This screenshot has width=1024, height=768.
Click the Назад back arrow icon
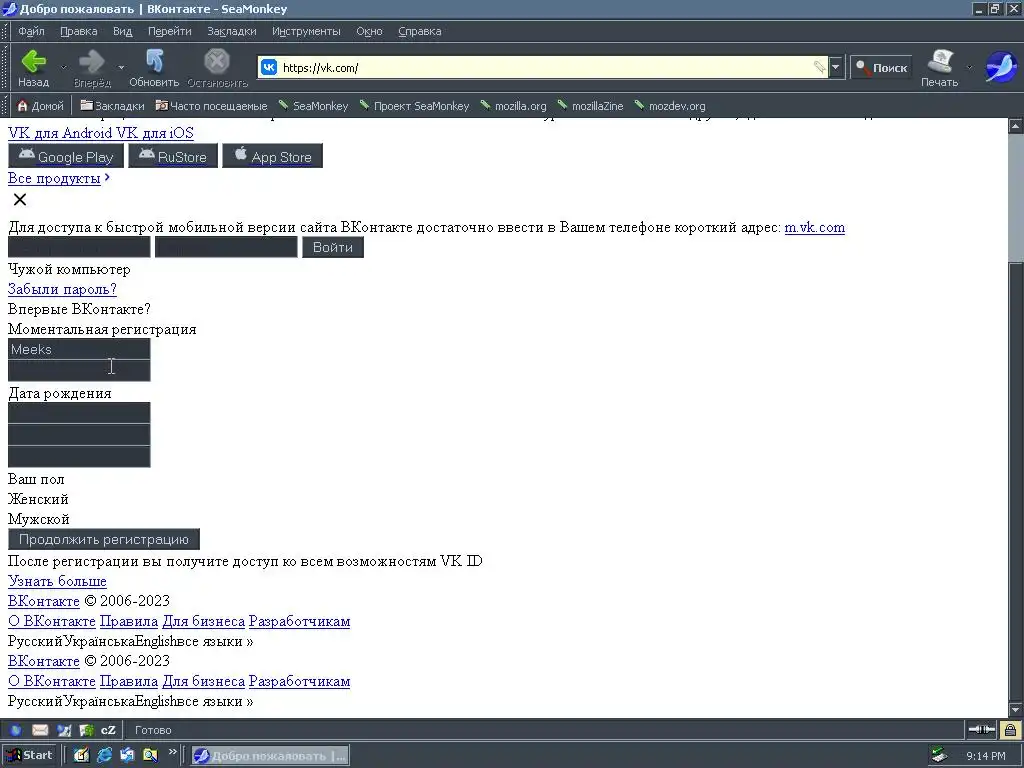(x=33, y=61)
